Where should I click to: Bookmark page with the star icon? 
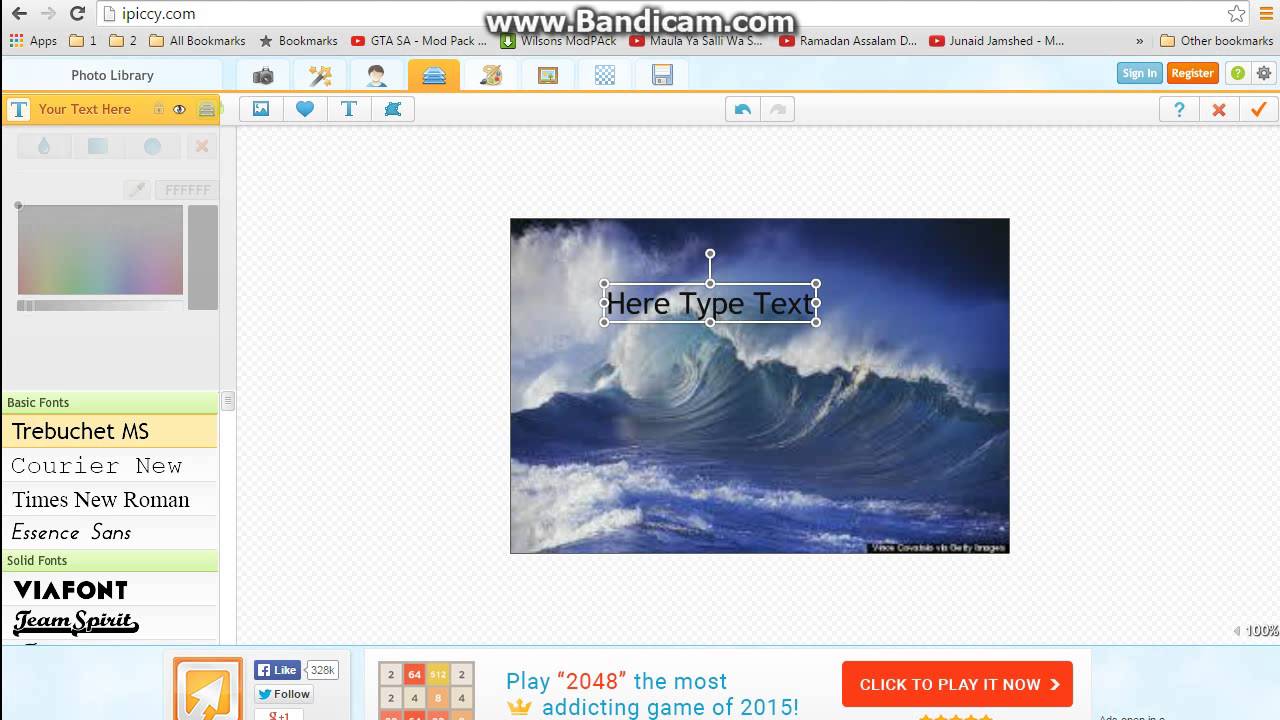pos(1237,14)
